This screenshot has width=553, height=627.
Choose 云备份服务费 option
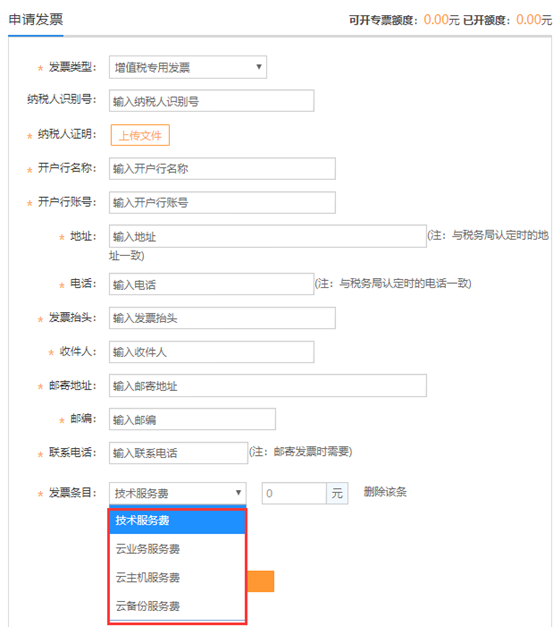pyautogui.click(x=177, y=606)
